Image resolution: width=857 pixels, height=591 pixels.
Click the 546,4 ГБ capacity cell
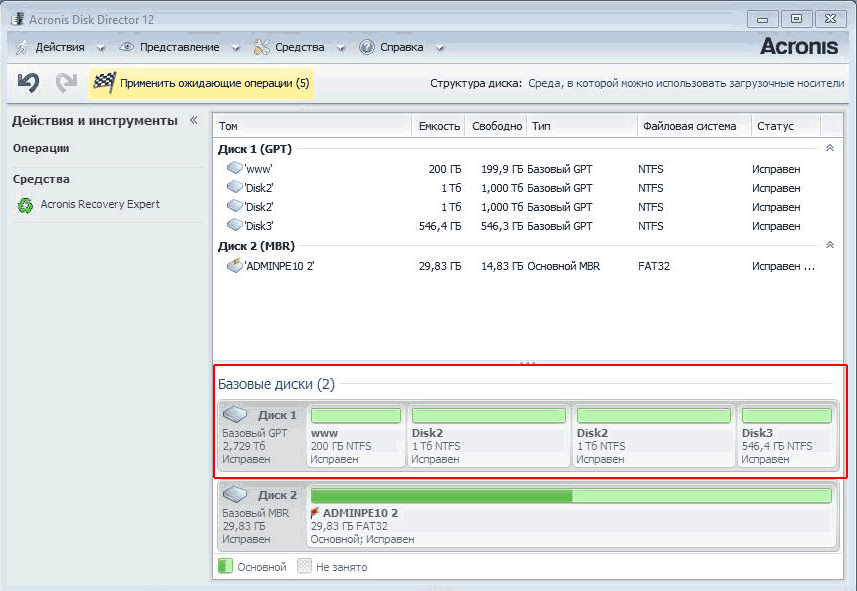tap(440, 226)
